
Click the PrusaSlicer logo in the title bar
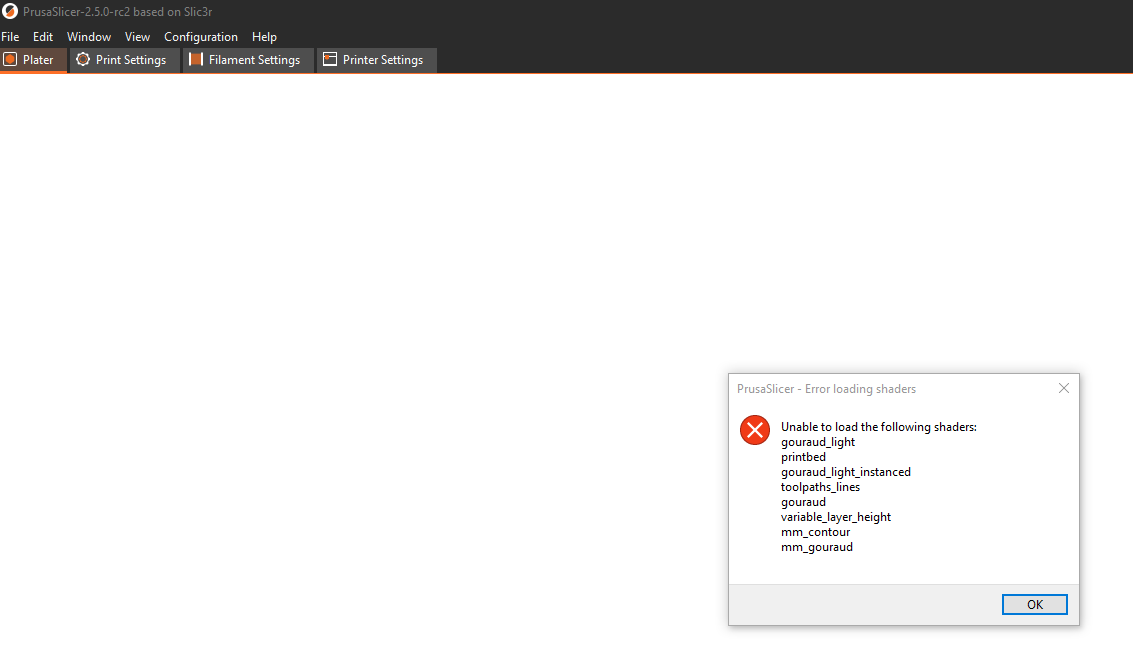[10, 11]
